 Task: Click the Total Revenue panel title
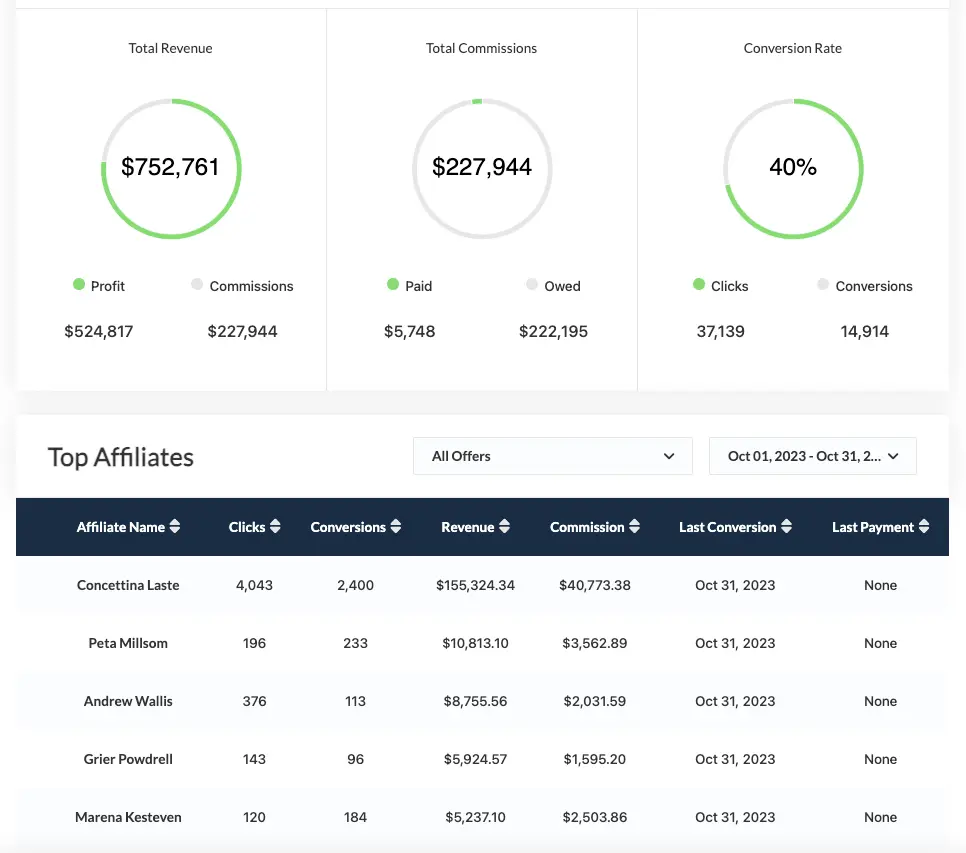[170, 48]
